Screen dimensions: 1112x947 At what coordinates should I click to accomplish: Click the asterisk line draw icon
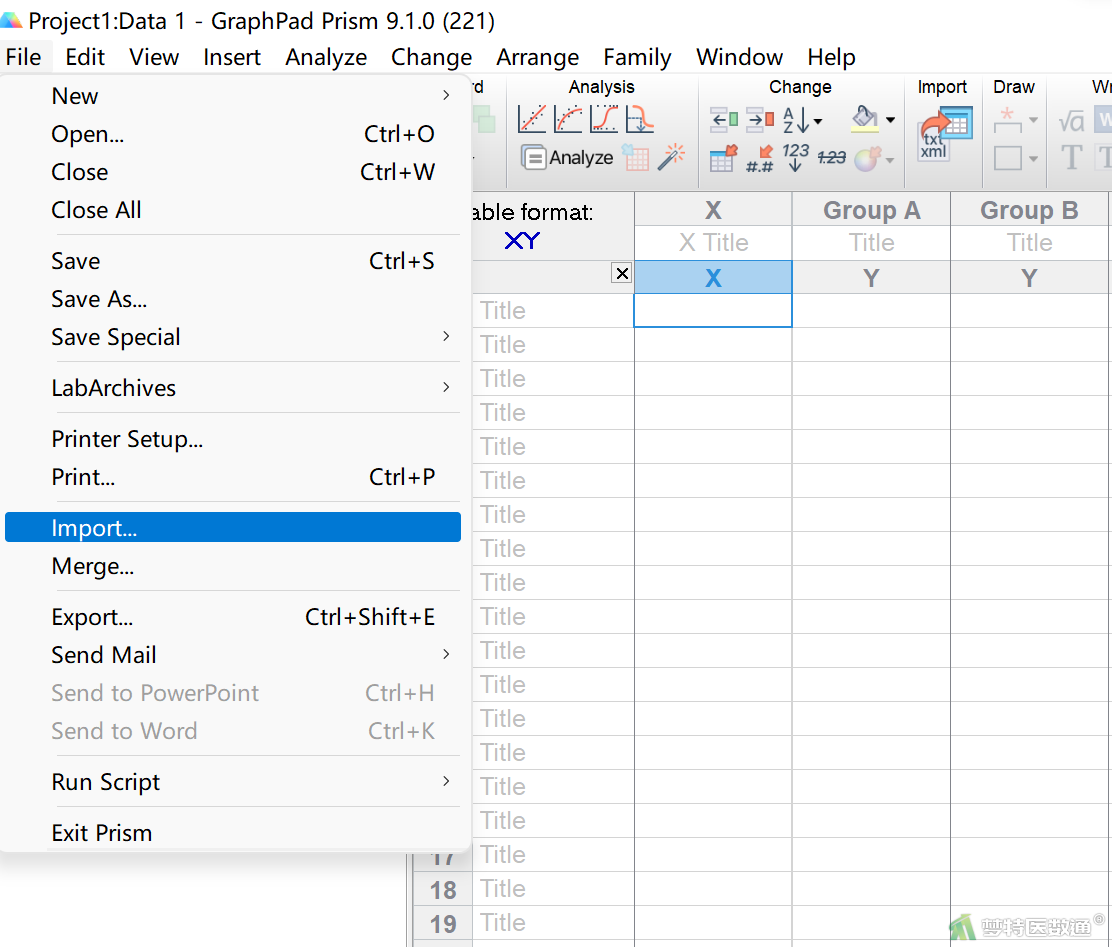[1007, 119]
